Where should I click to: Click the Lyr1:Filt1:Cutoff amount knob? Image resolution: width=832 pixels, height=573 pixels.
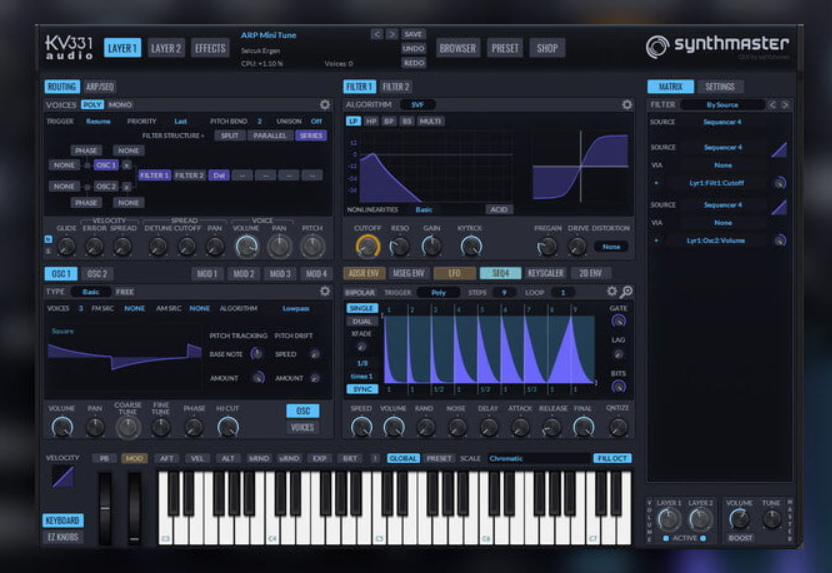(779, 183)
